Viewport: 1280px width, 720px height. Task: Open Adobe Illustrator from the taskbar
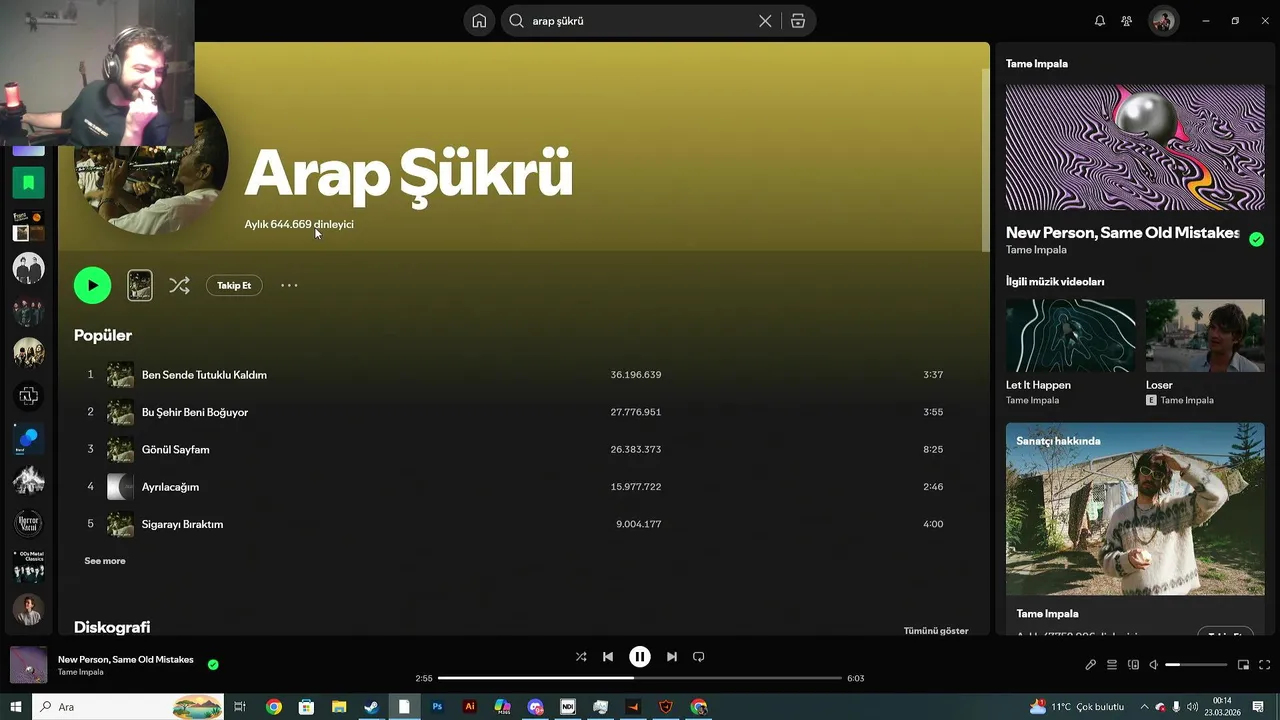point(470,707)
